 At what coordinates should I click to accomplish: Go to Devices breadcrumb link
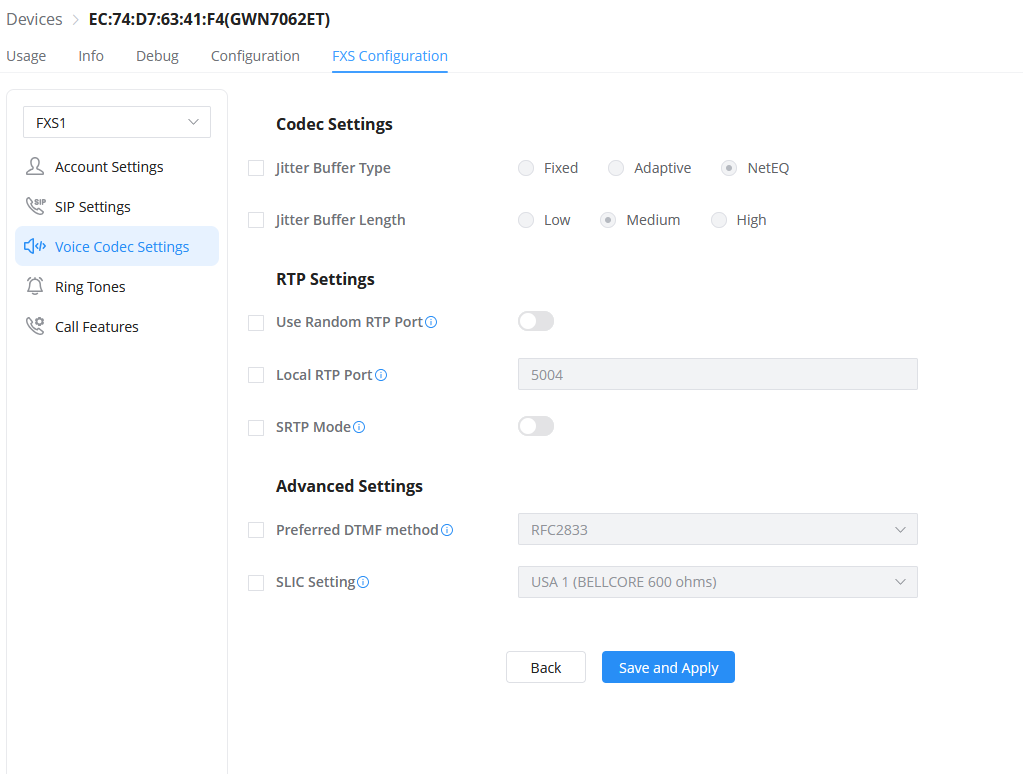pos(34,20)
